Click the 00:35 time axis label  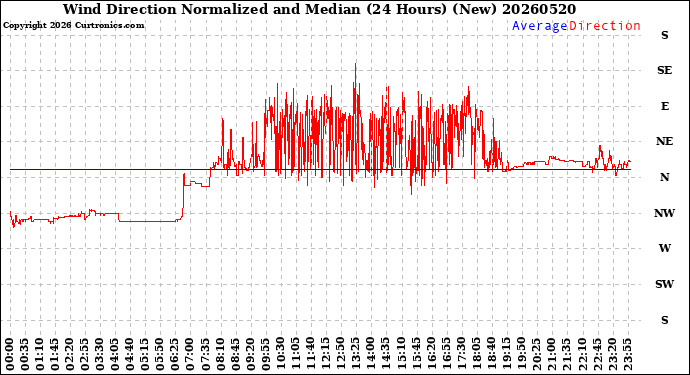pyautogui.click(x=25, y=354)
